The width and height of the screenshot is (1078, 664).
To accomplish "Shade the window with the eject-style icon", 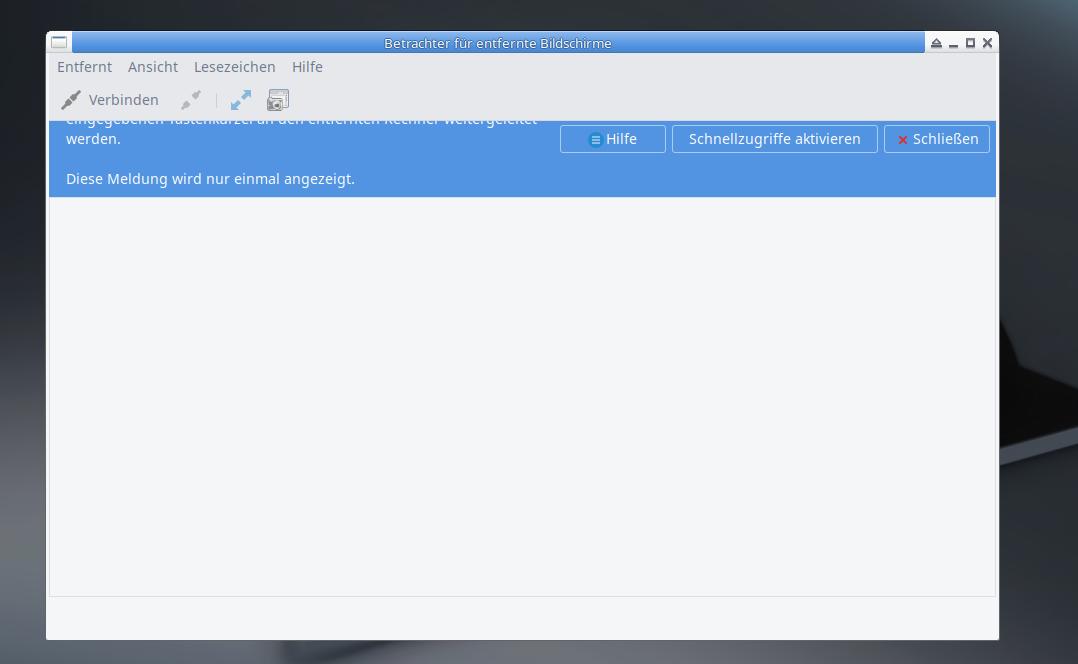I will pyautogui.click(x=936, y=43).
